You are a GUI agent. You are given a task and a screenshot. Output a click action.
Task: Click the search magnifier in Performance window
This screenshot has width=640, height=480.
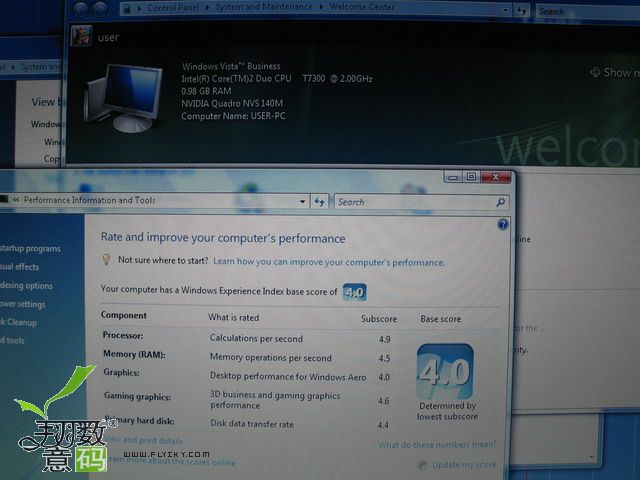point(501,202)
